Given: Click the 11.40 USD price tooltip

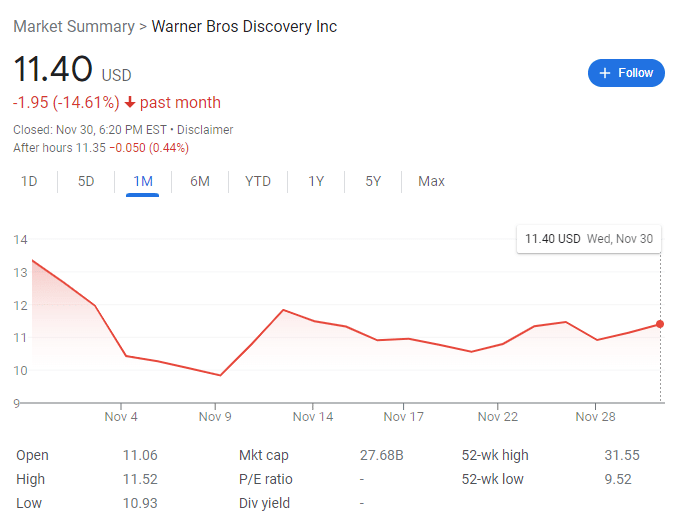Looking at the screenshot, I should coord(589,239).
